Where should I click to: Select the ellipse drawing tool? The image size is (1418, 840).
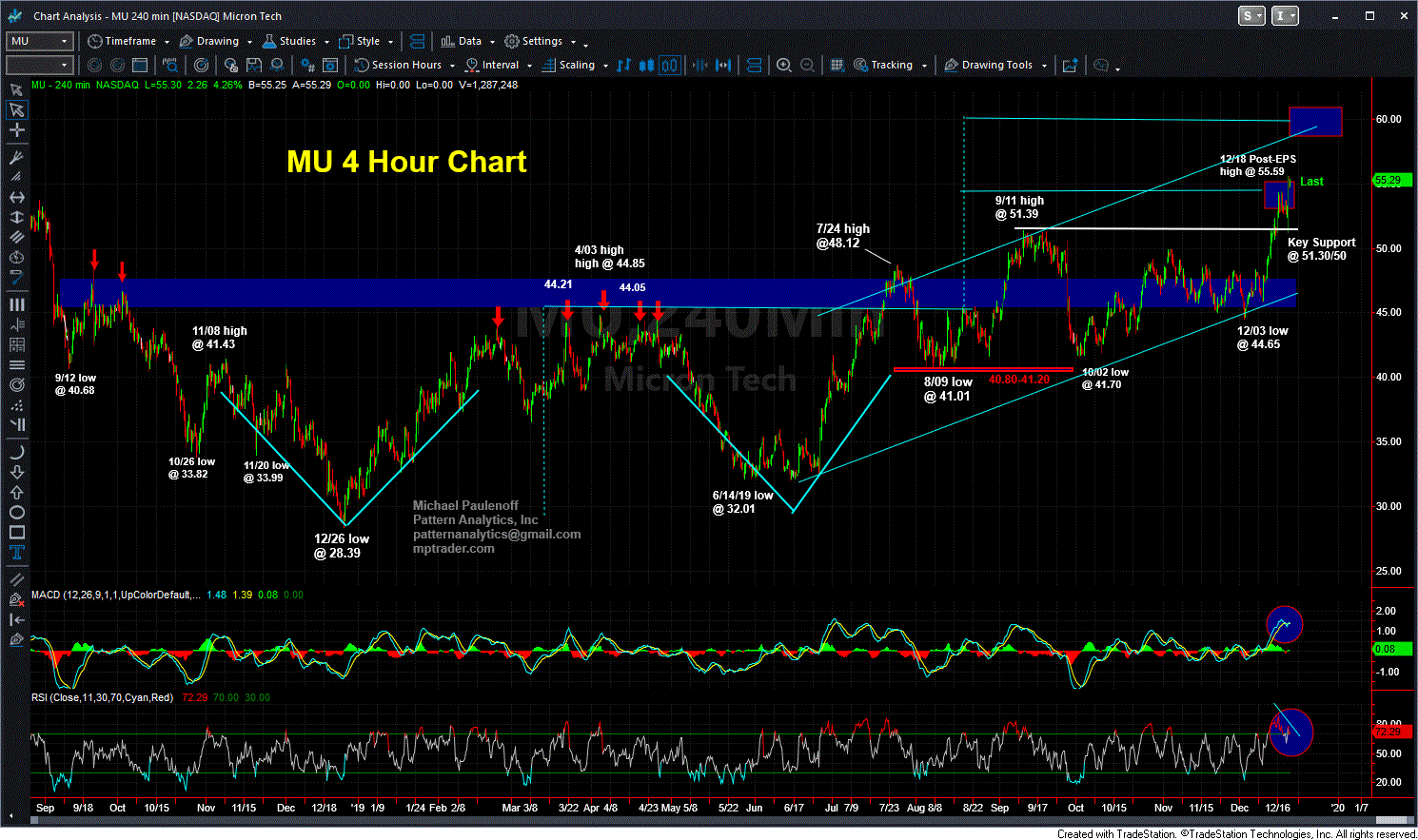(x=16, y=513)
